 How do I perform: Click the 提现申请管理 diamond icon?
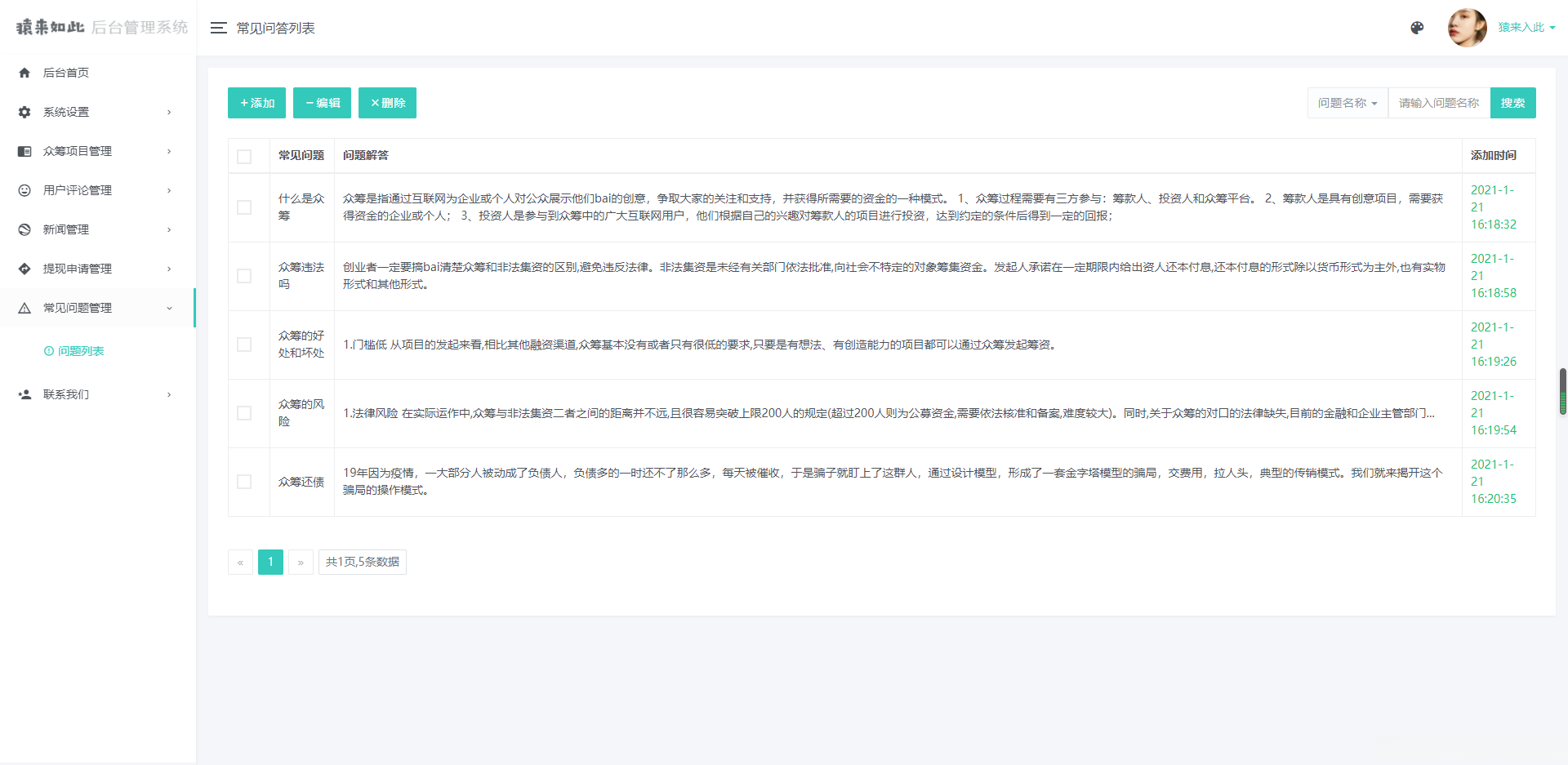(24, 269)
